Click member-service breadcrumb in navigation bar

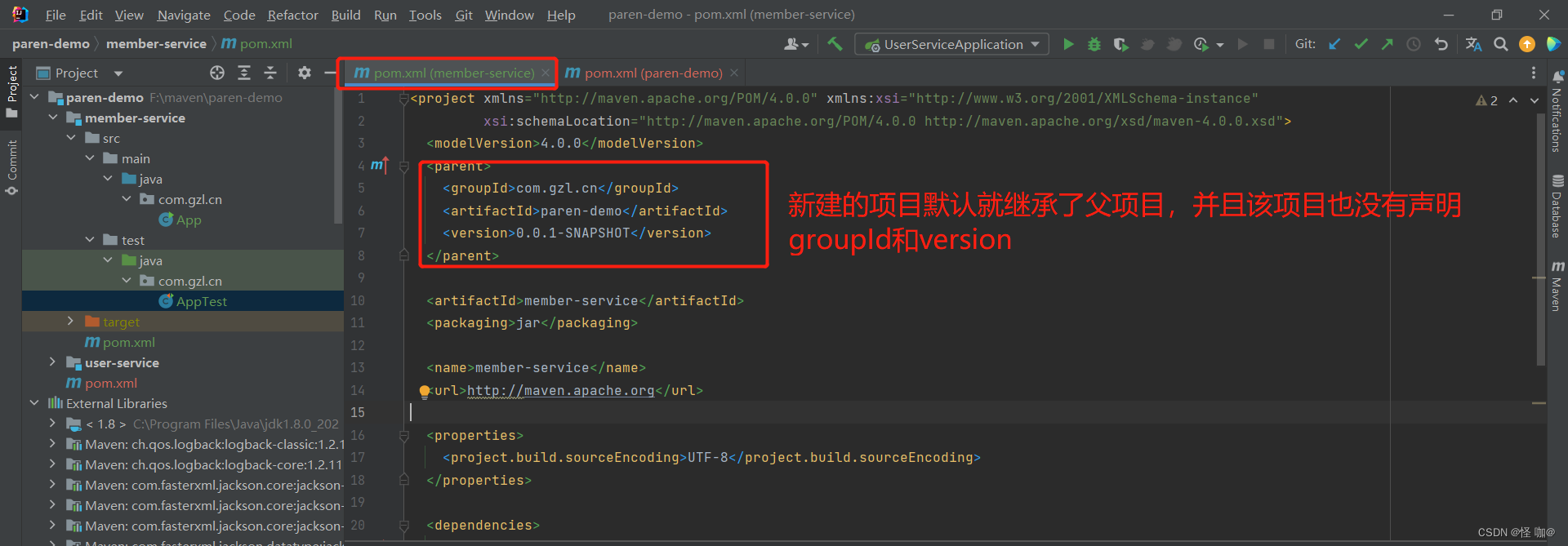(x=156, y=44)
